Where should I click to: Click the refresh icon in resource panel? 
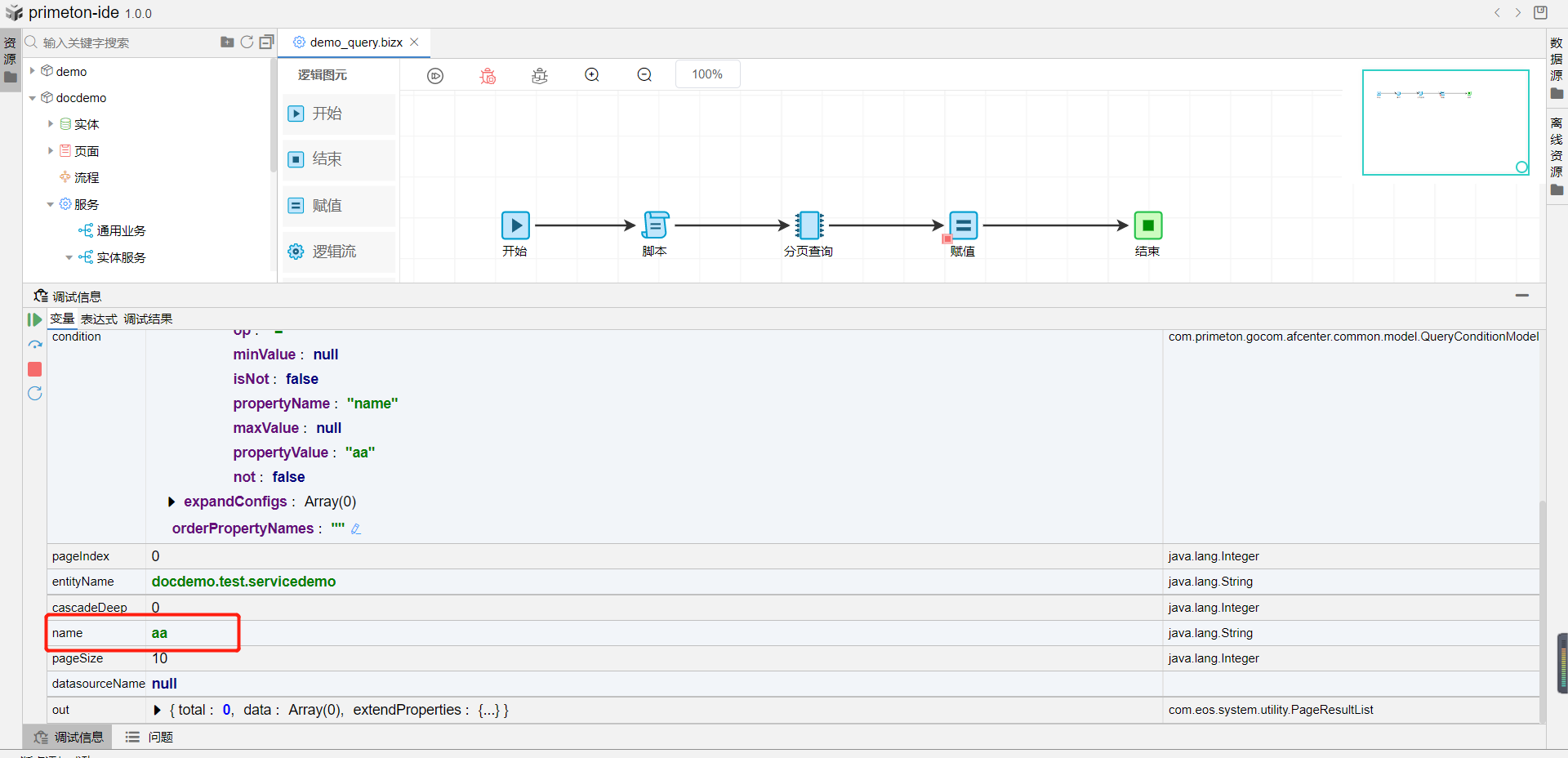point(247,42)
